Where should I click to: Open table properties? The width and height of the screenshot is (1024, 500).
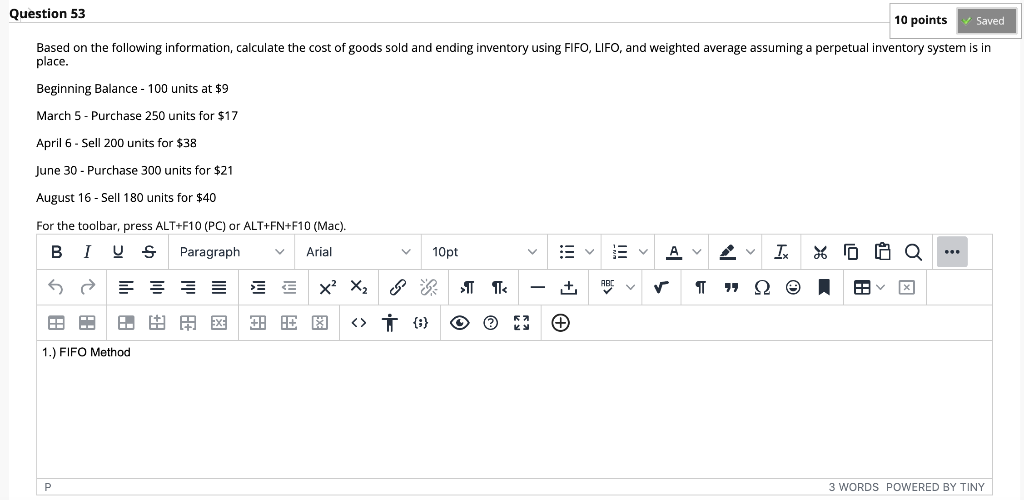point(56,322)
